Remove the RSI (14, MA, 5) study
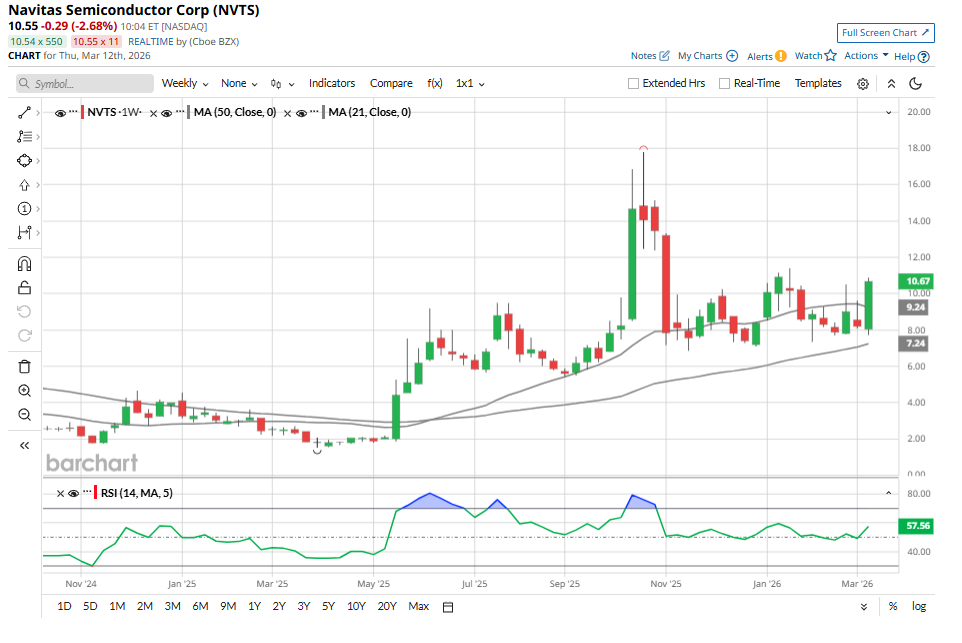The width and height of the screenshot is (962, 643). click(60, 494)
